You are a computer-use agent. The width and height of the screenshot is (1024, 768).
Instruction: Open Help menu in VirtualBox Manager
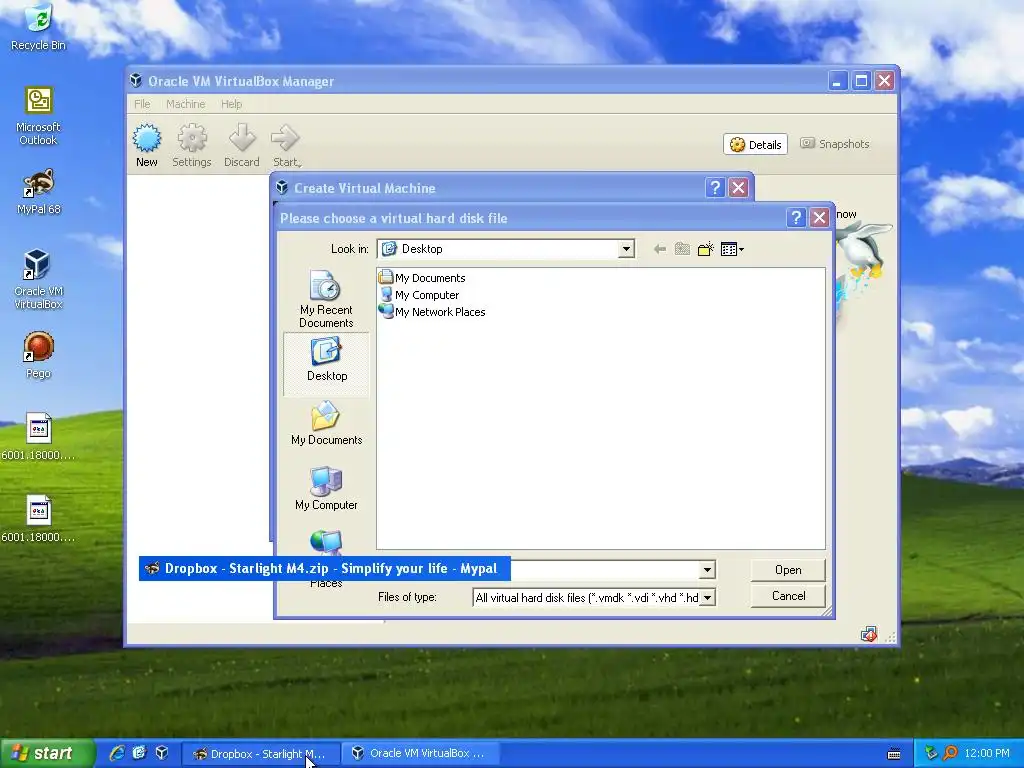231,104
